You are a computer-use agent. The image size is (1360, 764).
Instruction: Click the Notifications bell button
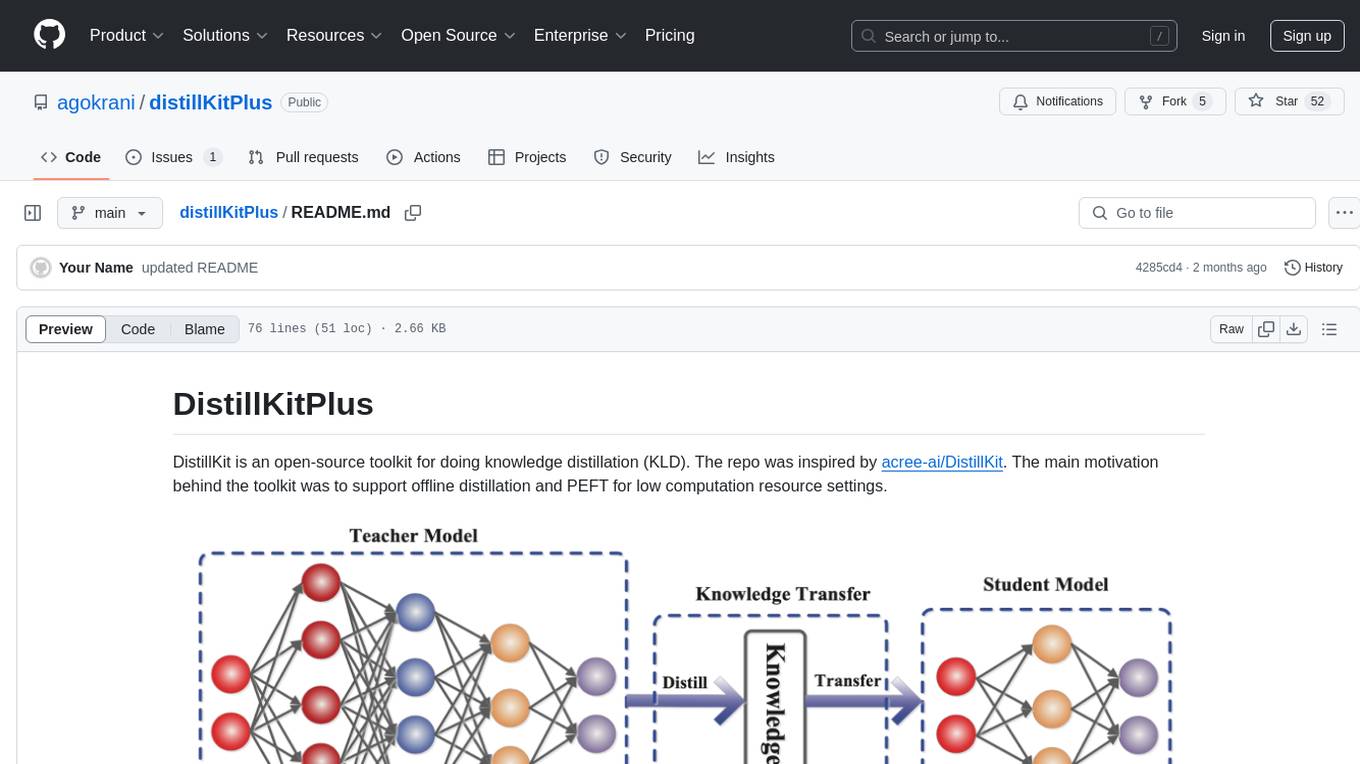tap(1058, 101)
